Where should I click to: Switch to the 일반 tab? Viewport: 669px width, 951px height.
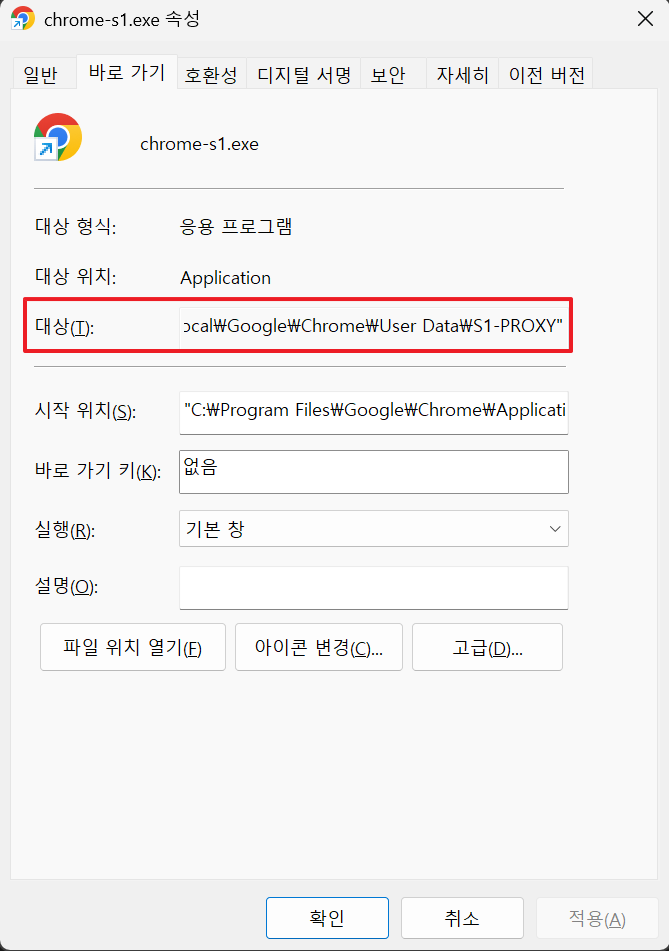tap(41, 75)
